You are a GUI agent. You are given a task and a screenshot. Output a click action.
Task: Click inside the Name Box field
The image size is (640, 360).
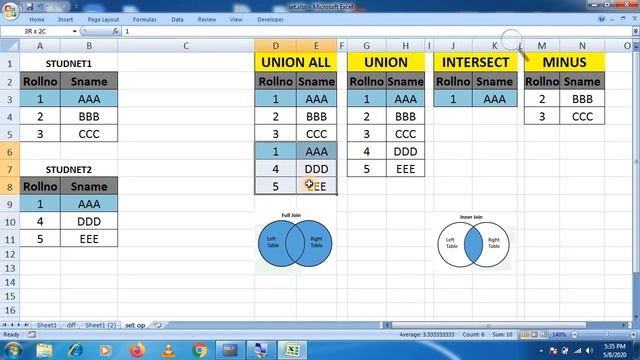pos(37,31)
